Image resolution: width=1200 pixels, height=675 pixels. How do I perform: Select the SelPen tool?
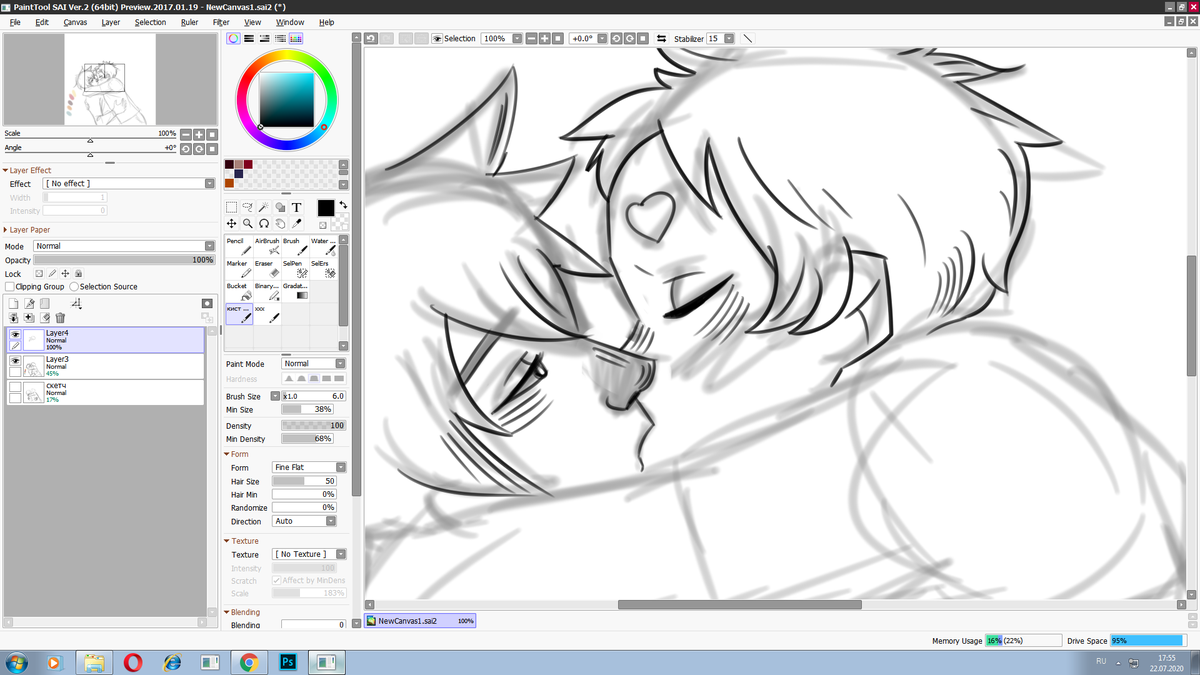(294, 269)
